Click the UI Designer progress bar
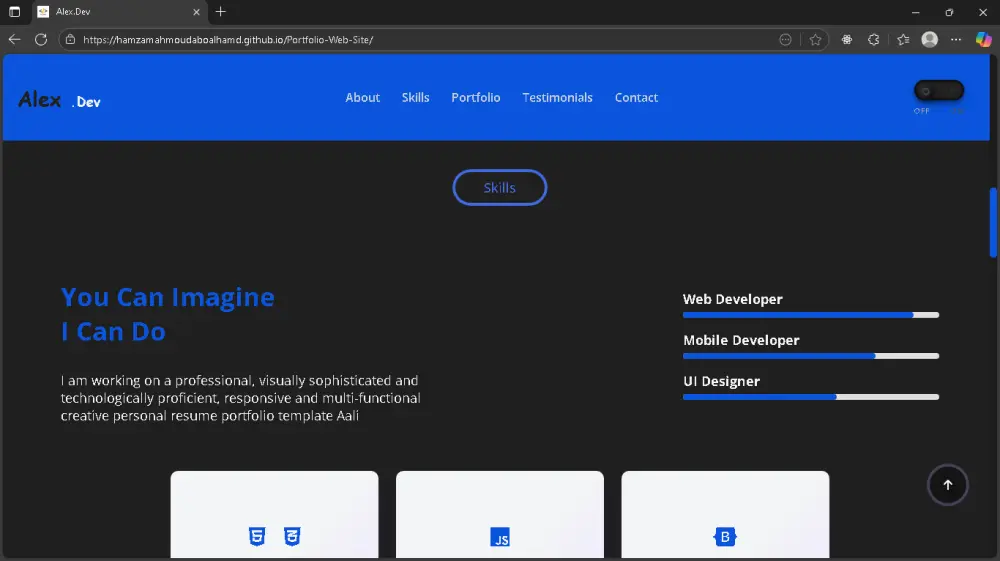The image size is (1000, 561). pyautogui.click(x=811, y=397)
